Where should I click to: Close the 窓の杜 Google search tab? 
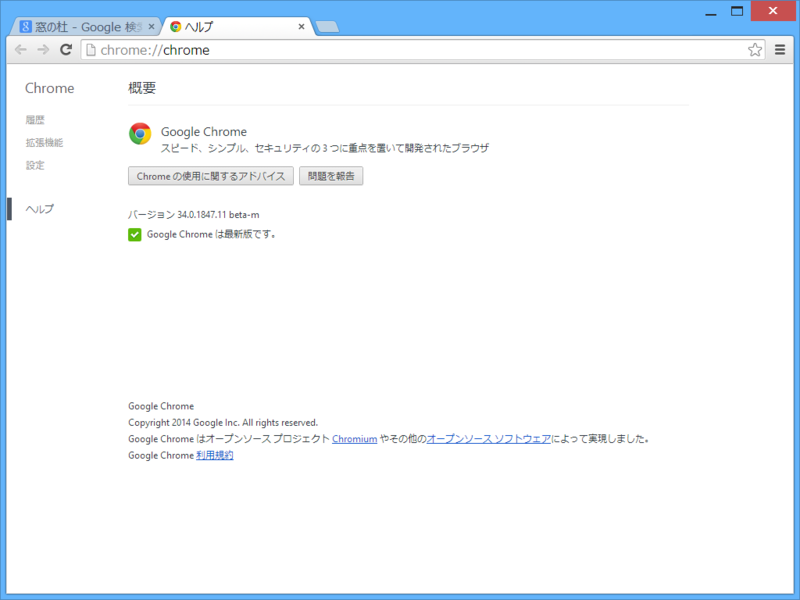151,27
